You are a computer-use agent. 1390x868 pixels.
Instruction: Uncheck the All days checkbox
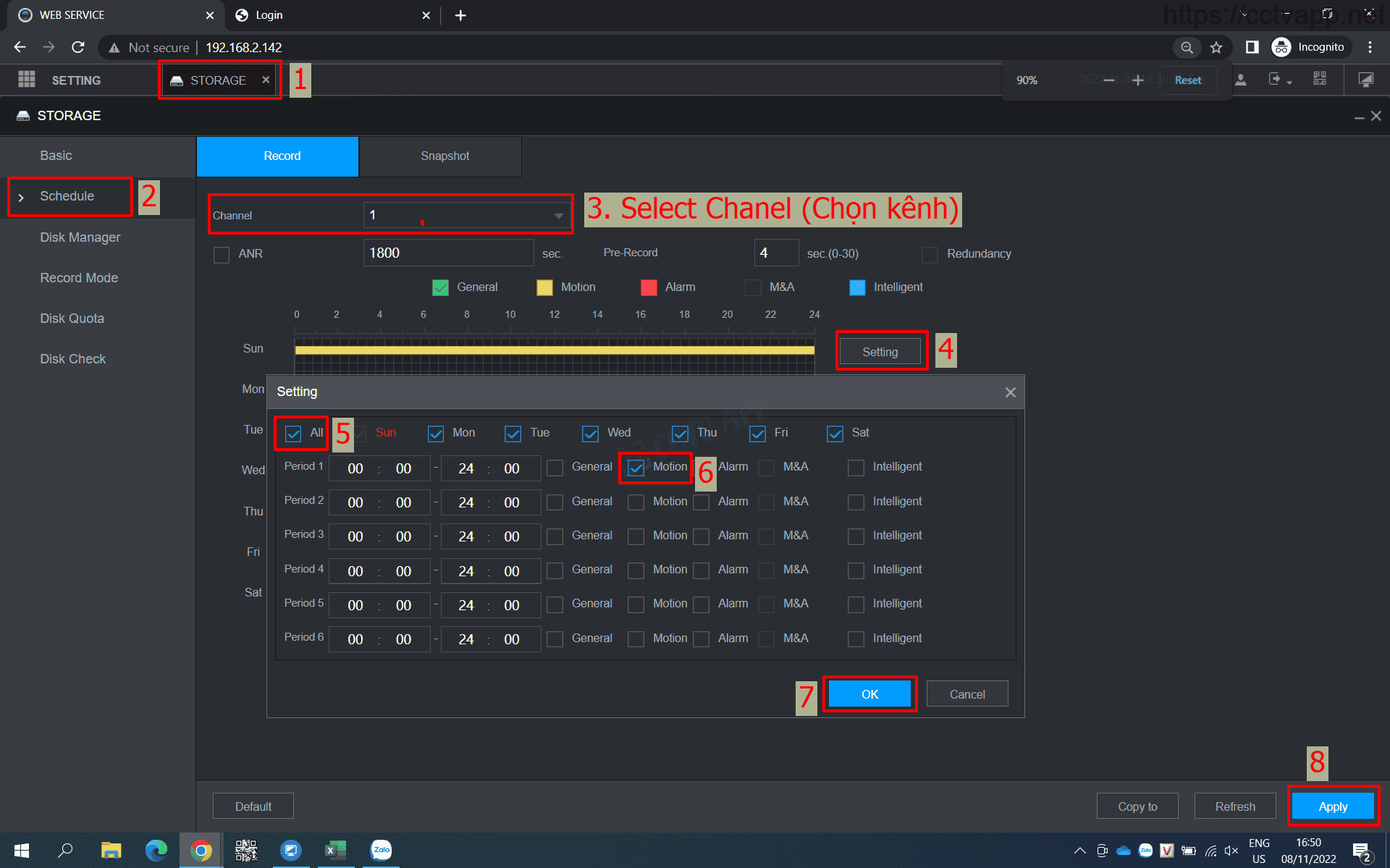293,434
